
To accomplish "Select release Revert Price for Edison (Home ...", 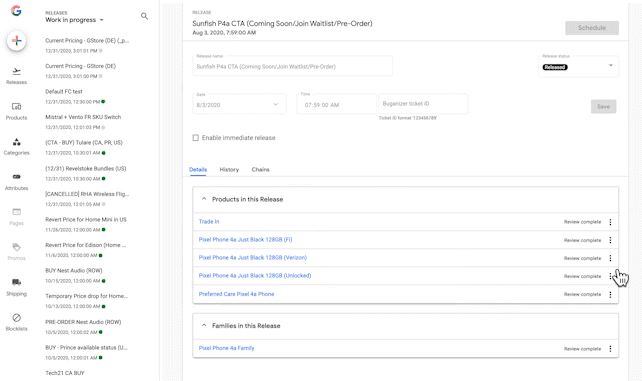I will click(86, 250).
